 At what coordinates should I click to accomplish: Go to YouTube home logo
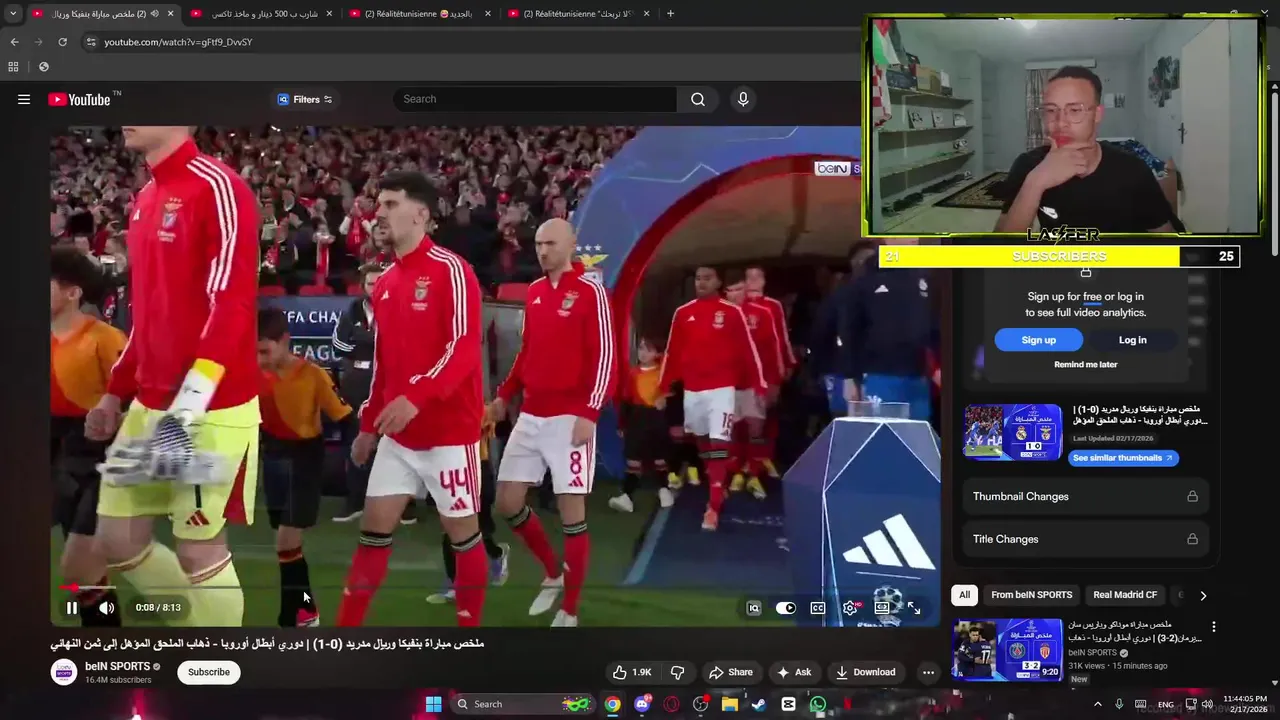[79, 99]
